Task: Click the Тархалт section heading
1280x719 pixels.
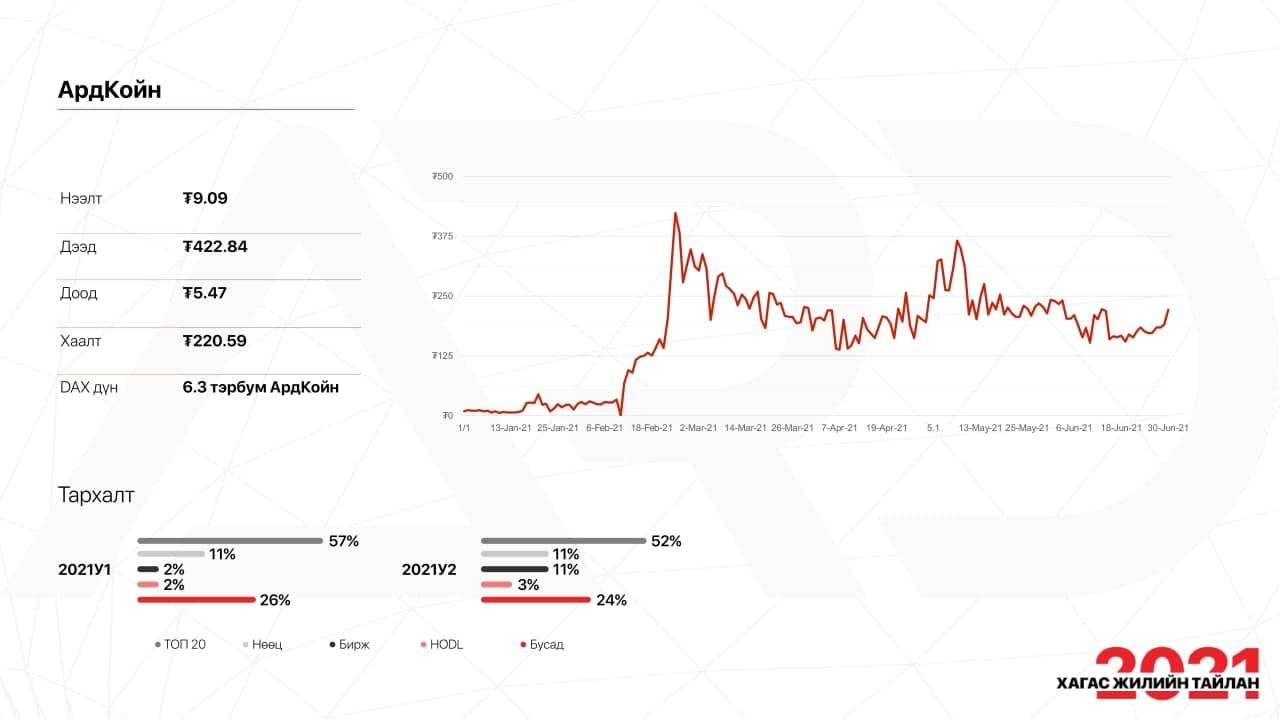Action: [x=96, y=495]
